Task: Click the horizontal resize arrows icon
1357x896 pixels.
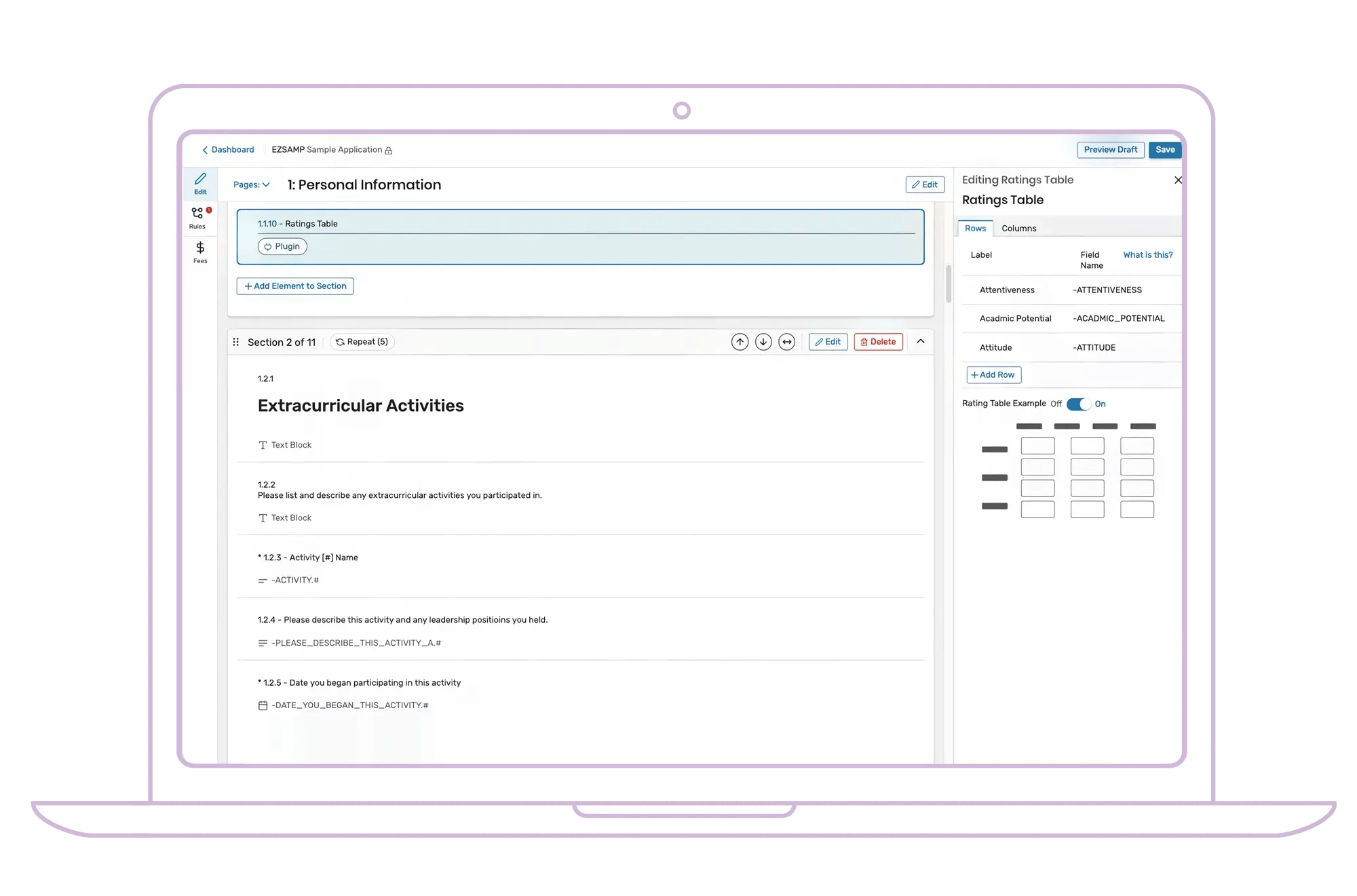Action: coord(786,342)
